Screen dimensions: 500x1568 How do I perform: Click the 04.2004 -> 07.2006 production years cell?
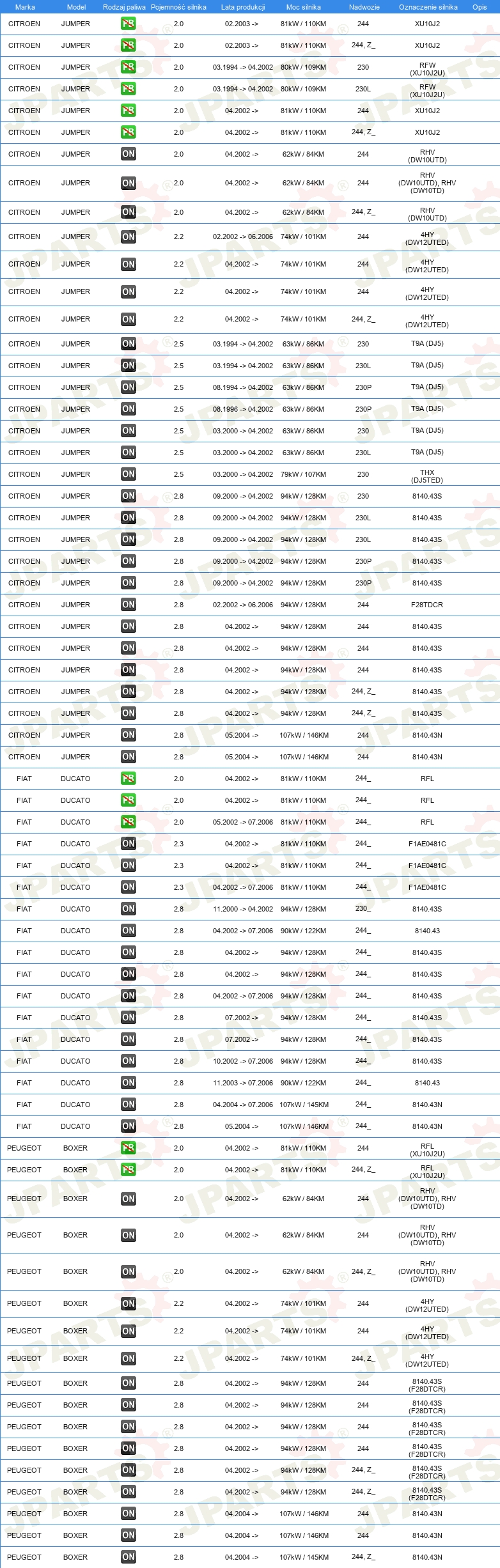(243, 1105)
